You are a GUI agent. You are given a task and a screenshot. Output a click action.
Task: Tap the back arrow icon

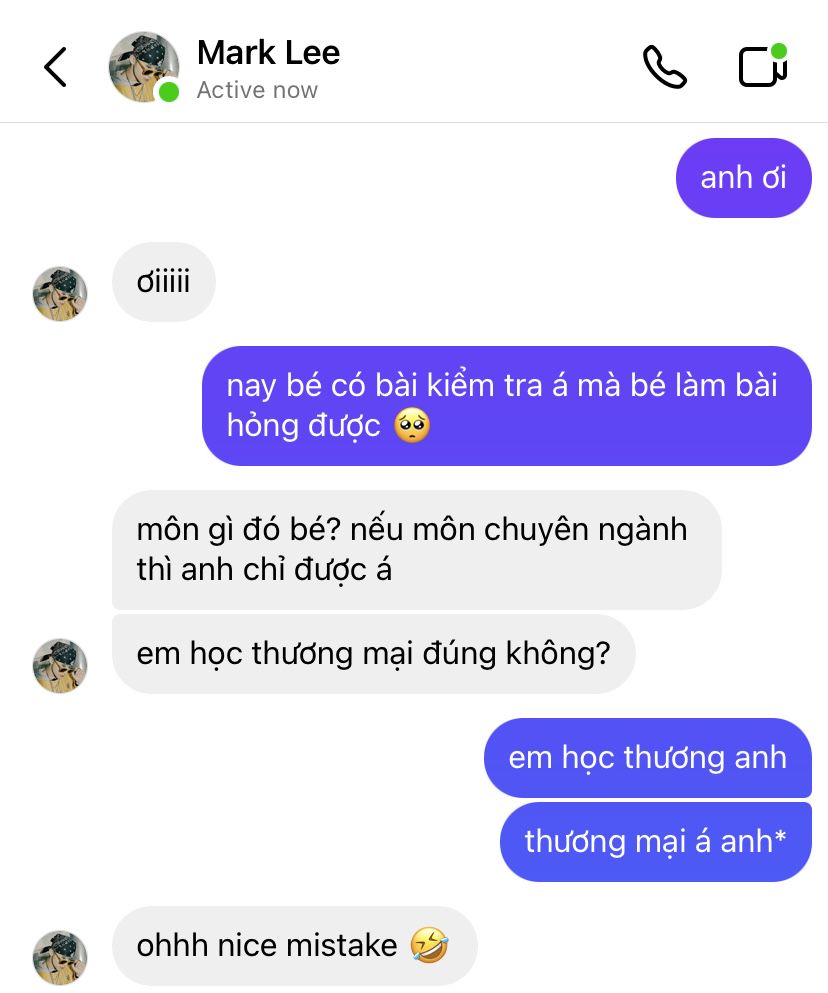pos(55,67)
